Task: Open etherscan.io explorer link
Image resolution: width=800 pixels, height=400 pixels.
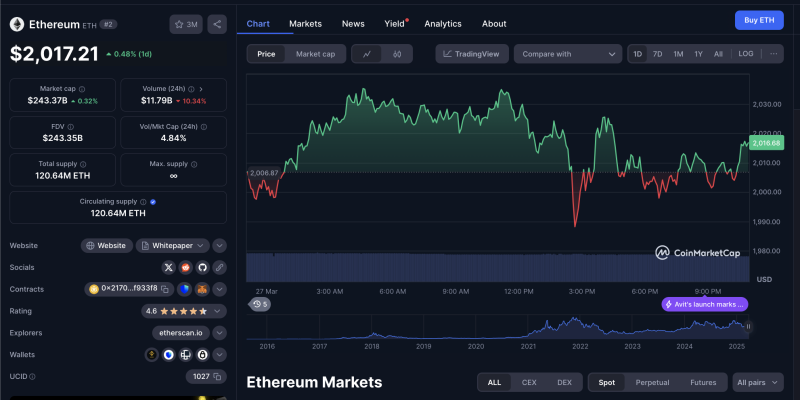Action: pos(181,333)
